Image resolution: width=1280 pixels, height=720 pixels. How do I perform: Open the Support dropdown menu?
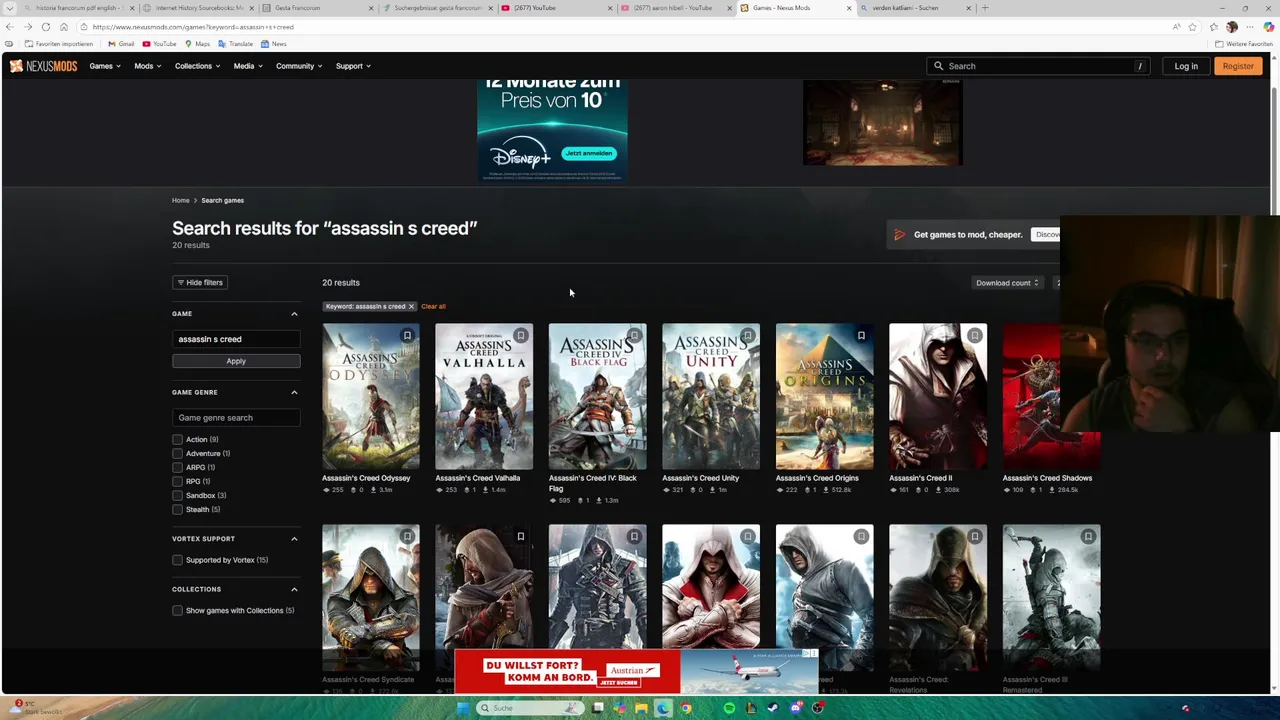pyautogui.click(x=353, y=66)
